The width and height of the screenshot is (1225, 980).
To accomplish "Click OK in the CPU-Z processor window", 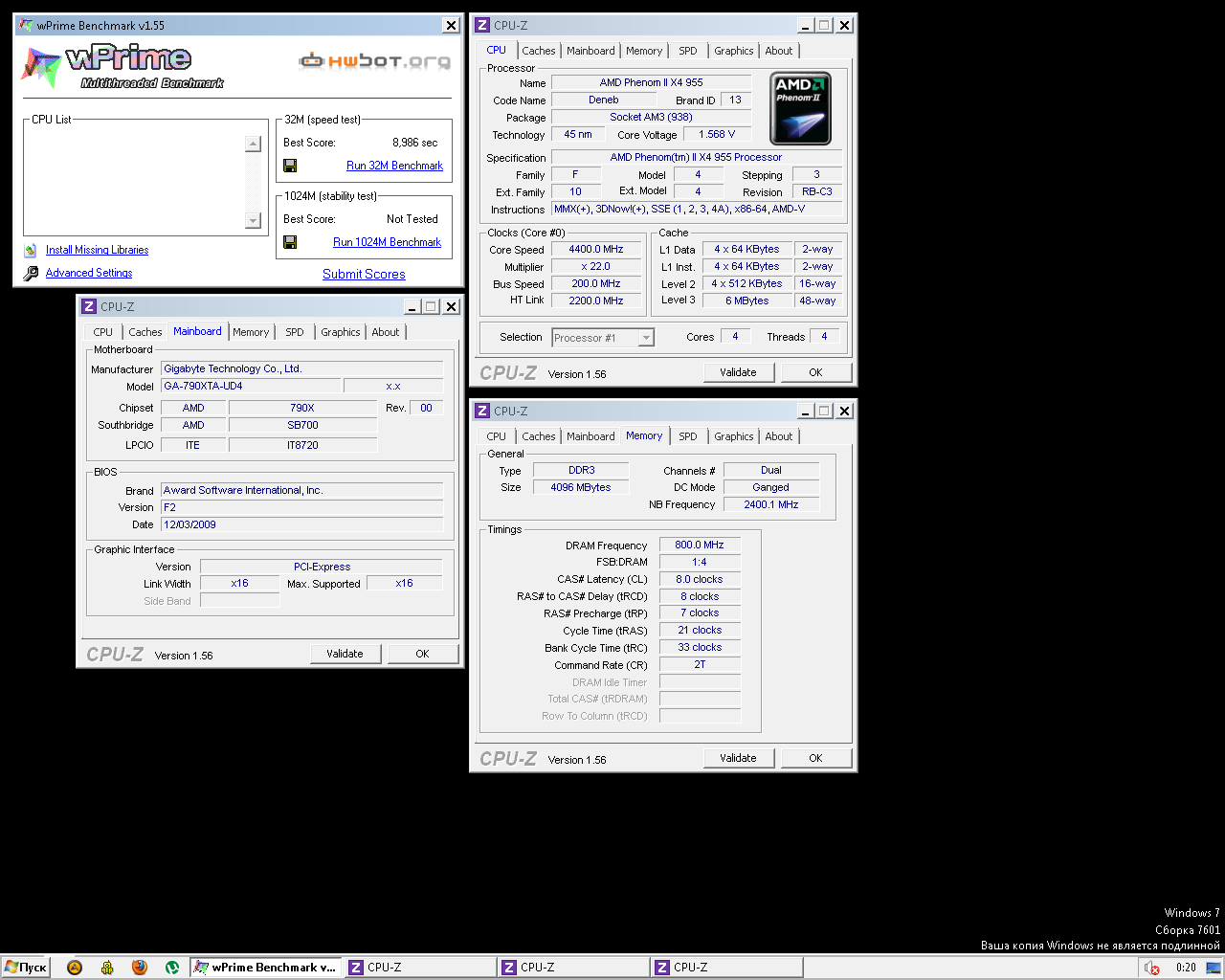I will click(815, 372).
